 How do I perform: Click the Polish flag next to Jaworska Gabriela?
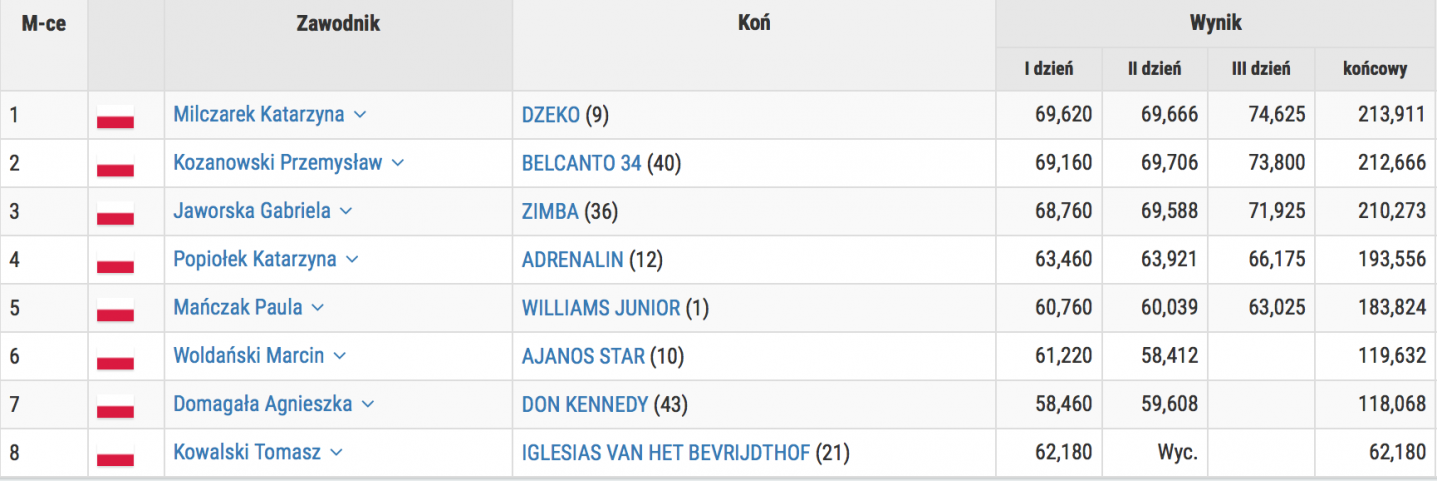(x=115, y=212)
